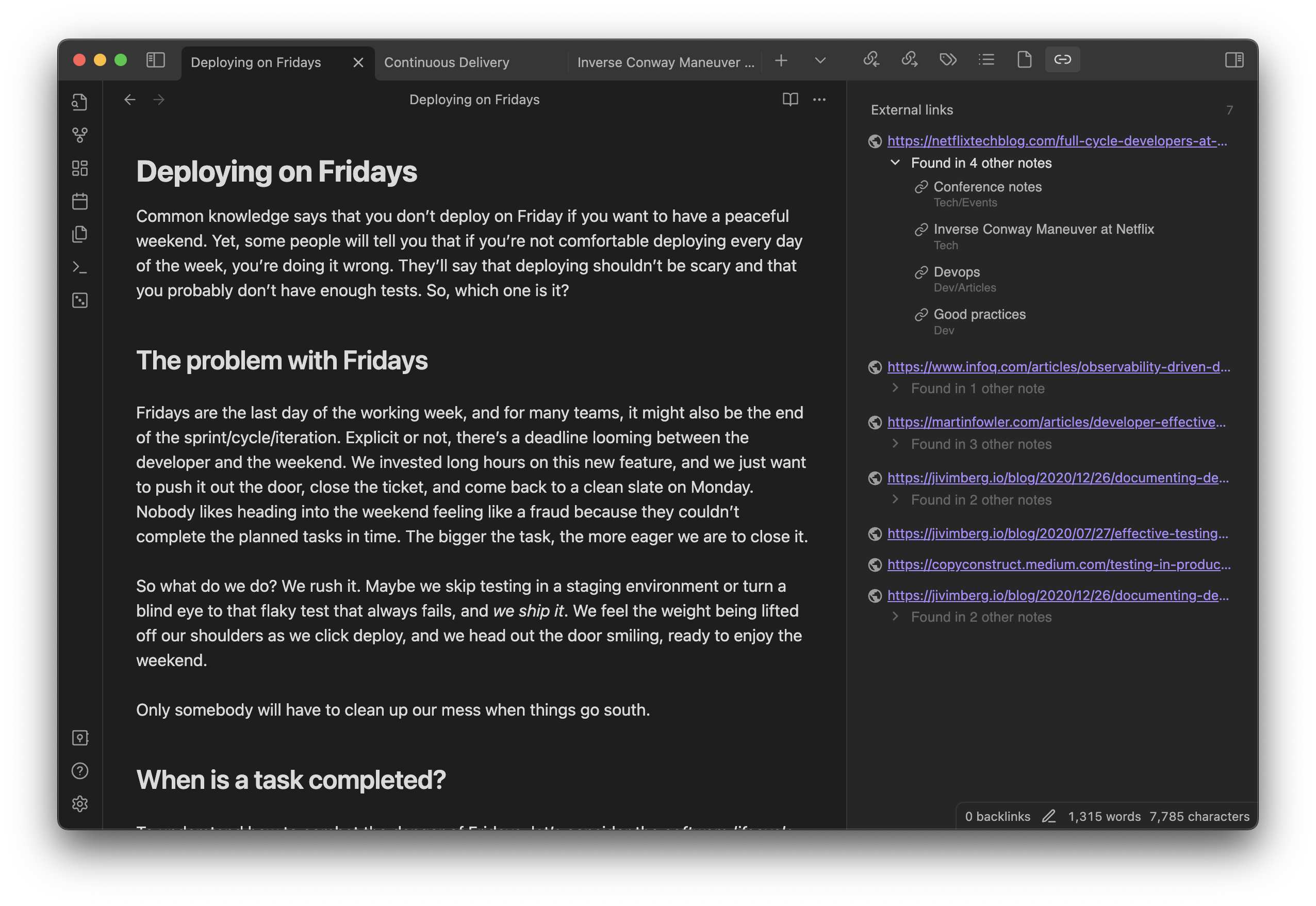This screenshot has height=906, width=1316.
Task: Switch to reading view book icon
Action: [790, 100]
